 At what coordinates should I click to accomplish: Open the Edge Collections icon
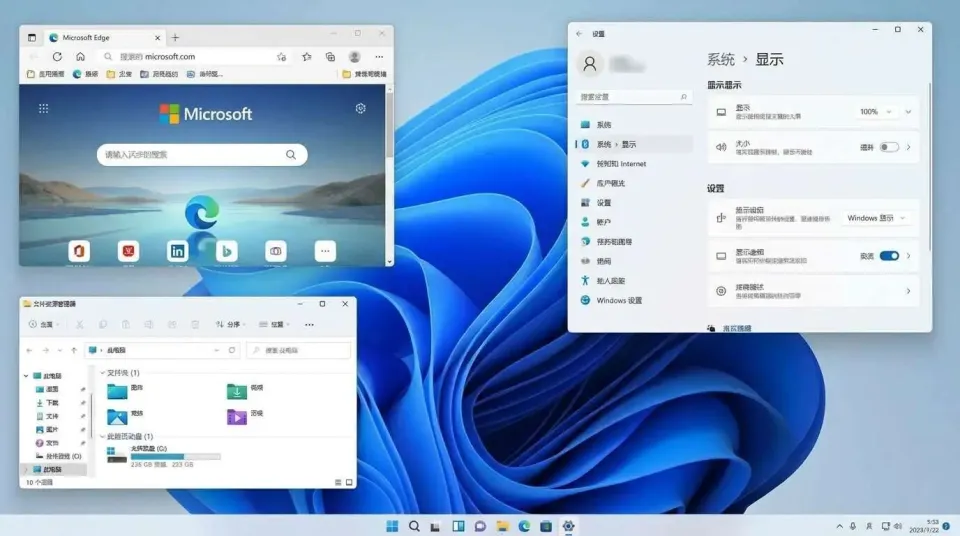coord(330,57)
